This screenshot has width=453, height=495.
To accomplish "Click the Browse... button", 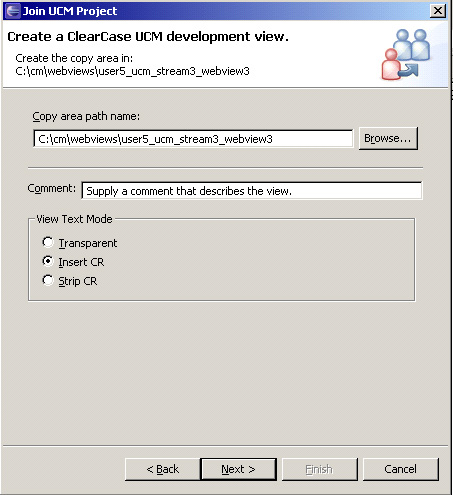I will pos(388,138).
